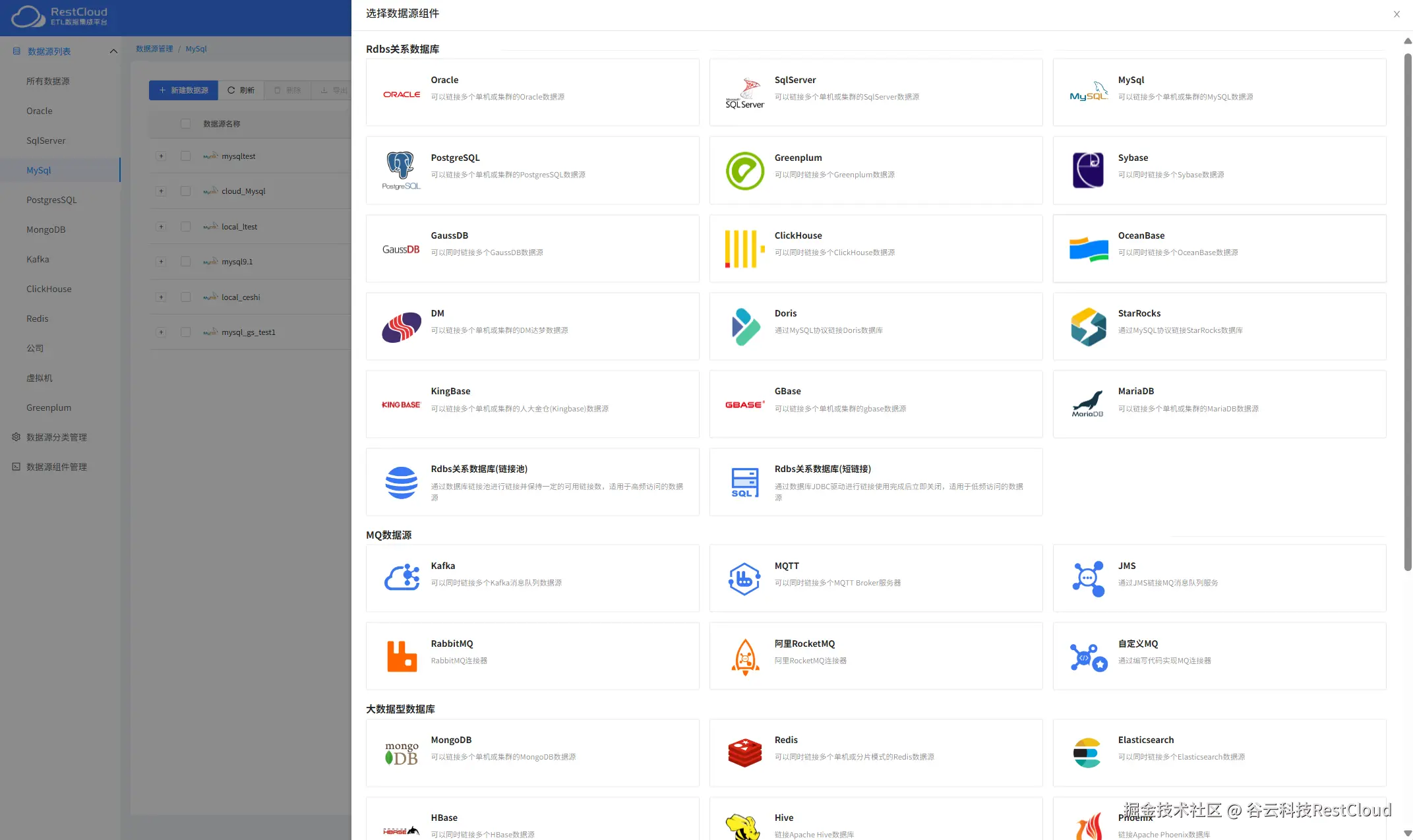Choose the Elasticsearch logo icon
Screen dimensions: 1413x840
(x=1087, y=752)
